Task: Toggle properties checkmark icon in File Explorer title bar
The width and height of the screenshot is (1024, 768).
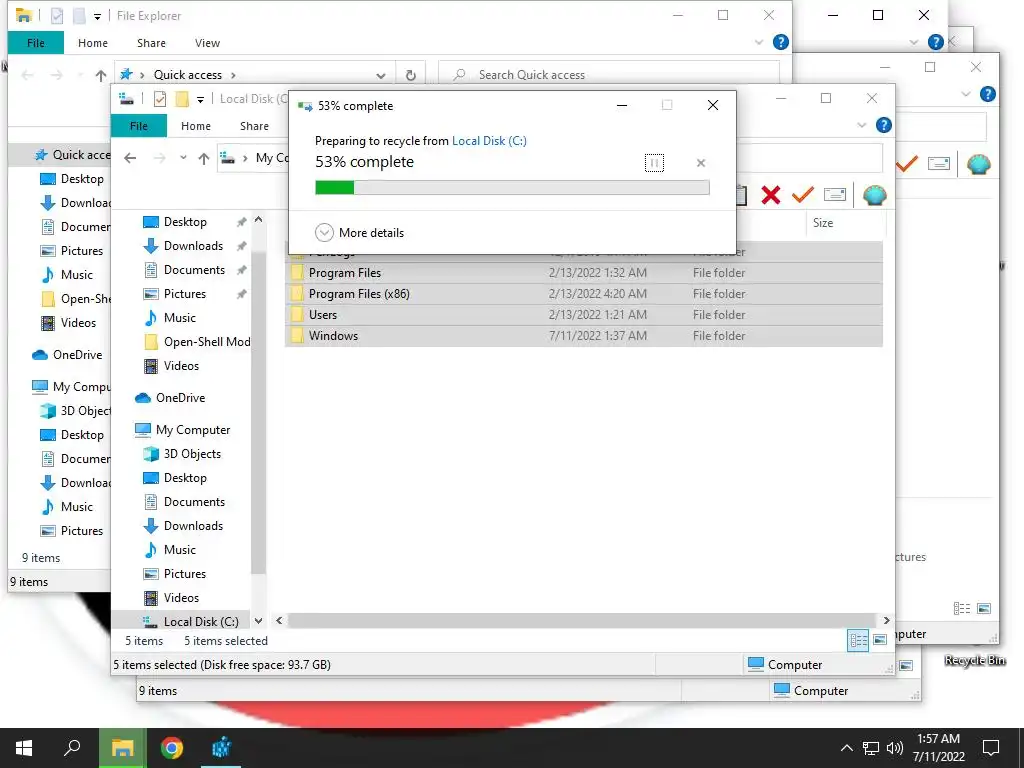Action: pos(57,16)
